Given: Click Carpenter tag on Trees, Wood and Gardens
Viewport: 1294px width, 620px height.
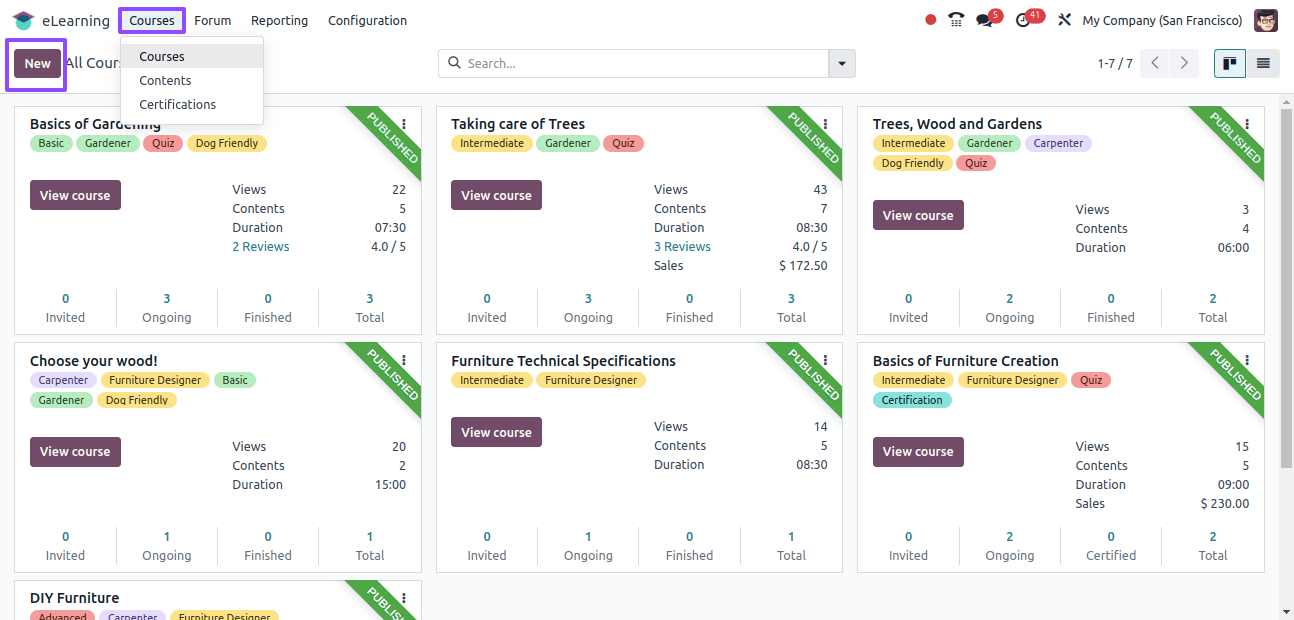Looking at the screenshot, I should pyautogui.click(x=1058, y=143).
